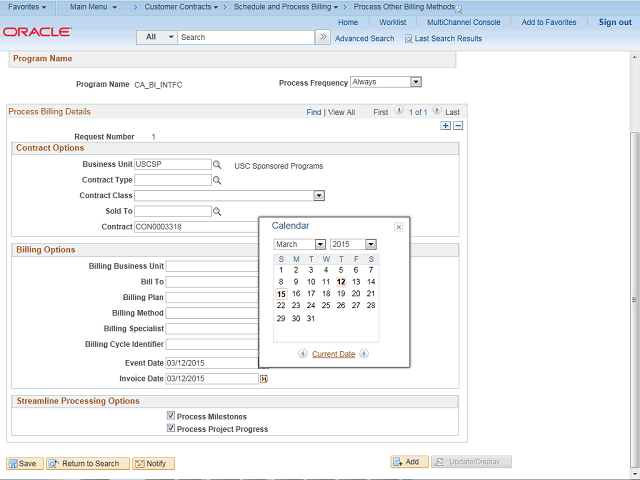The width and height of the screenshot is (640, 480).
Task: Open the Main Menu navigation
Action: click(93, 7)
